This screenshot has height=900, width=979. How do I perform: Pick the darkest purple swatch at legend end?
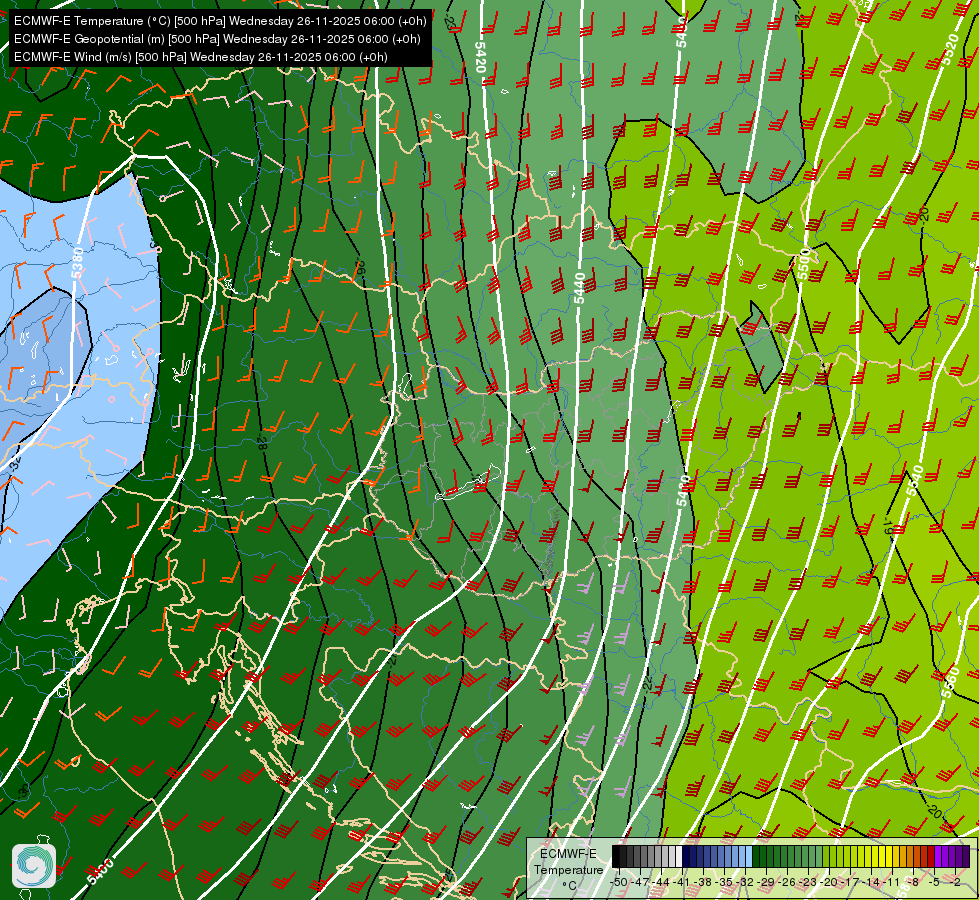click(x=966, y=856)
